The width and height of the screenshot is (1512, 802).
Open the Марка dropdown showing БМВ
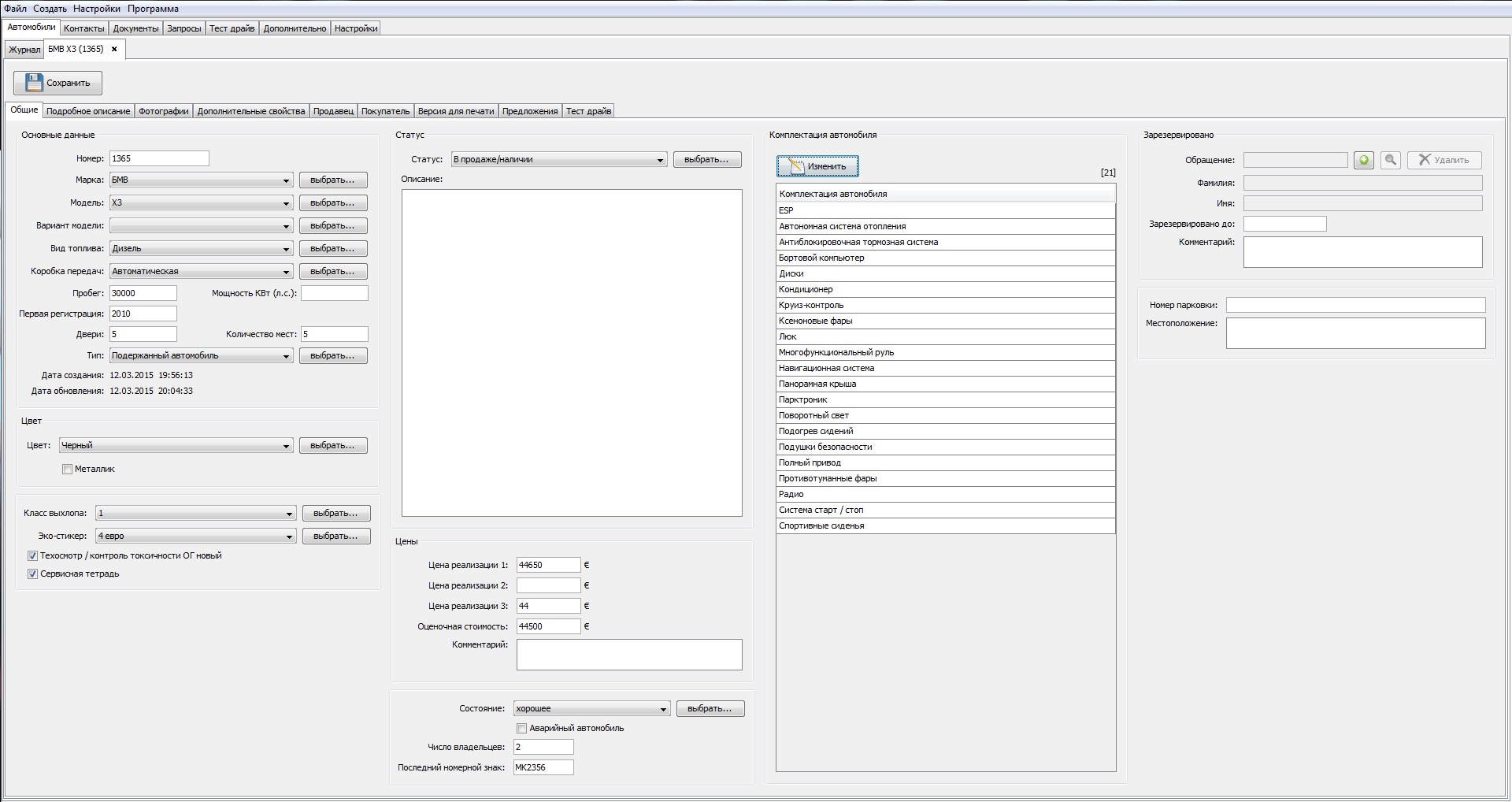point(202,180)
